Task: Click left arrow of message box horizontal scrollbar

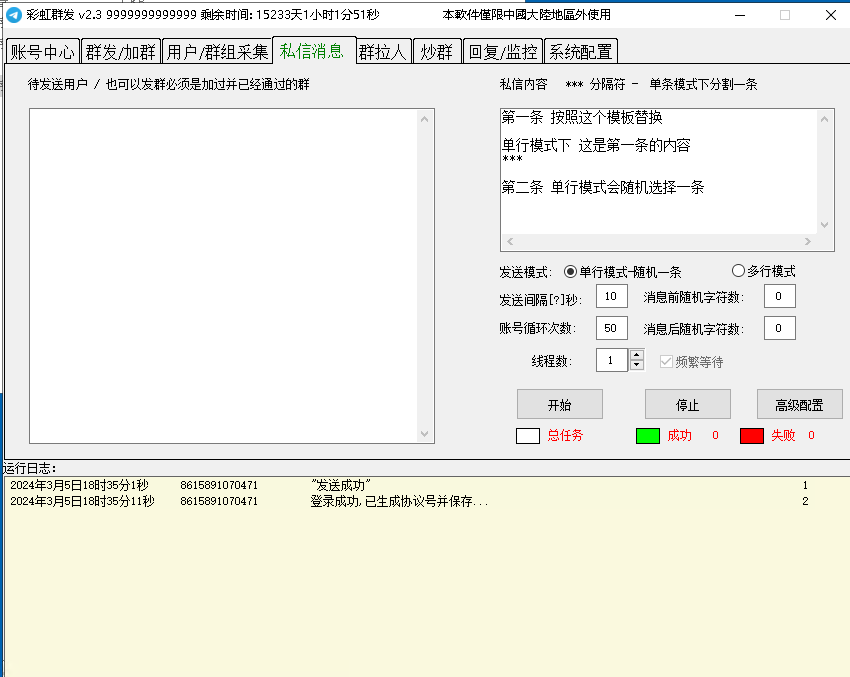Action: click(508, 242)
